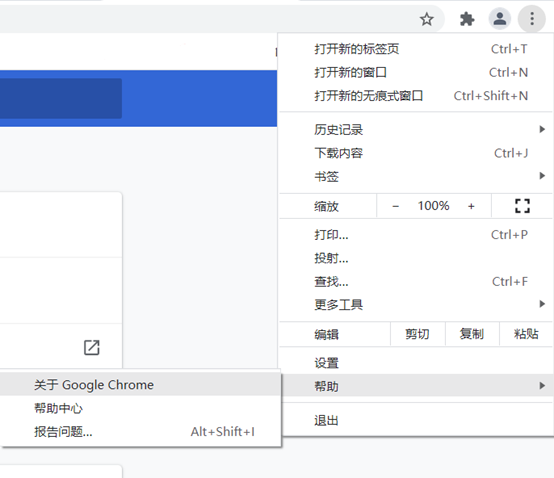Viewport: 554px width, 478px height.
Task: Select 打开新的窗口 menu item
Action: tap(415, 72)
